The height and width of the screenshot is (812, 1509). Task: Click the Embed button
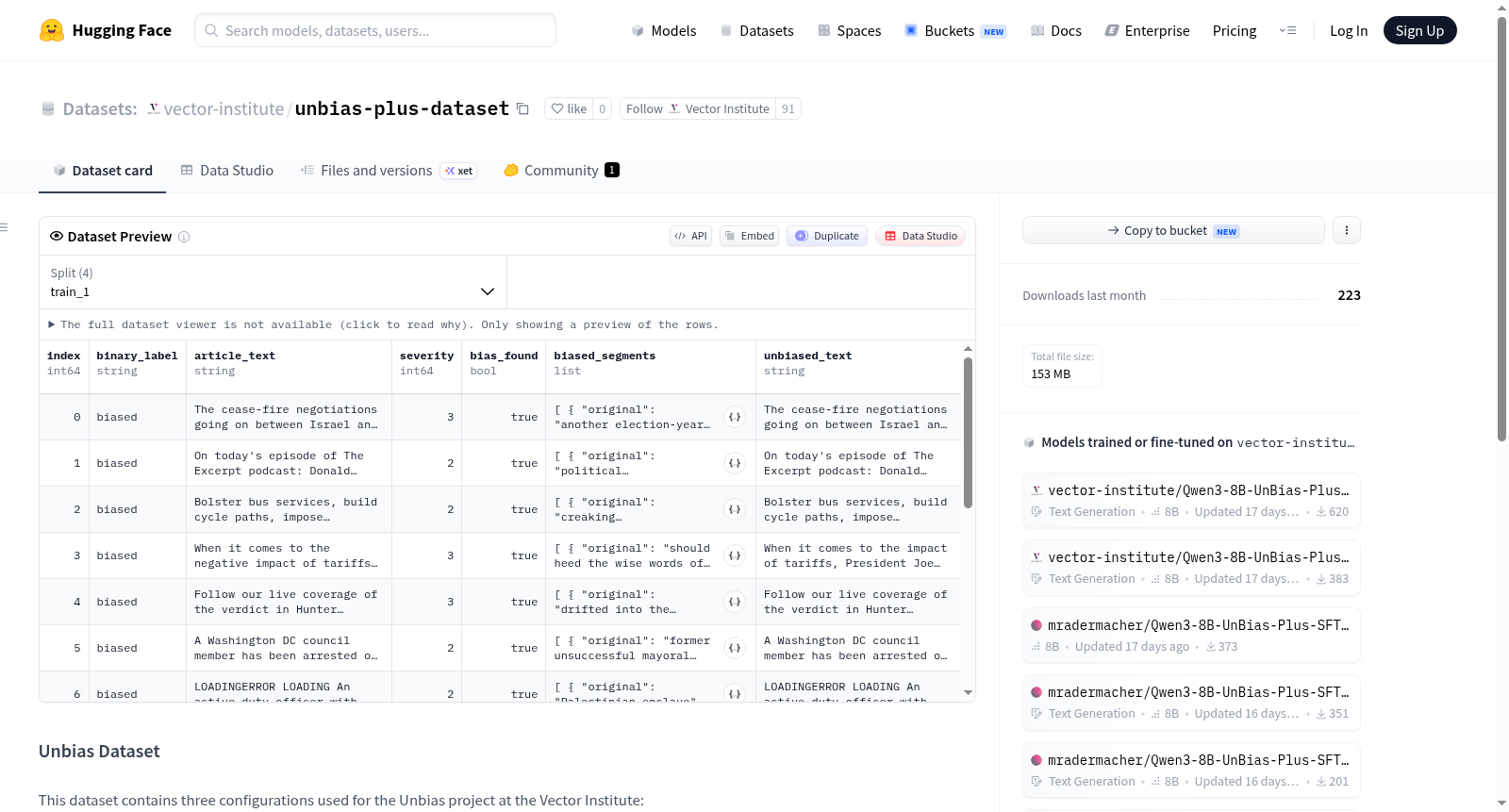coord(749,236)
